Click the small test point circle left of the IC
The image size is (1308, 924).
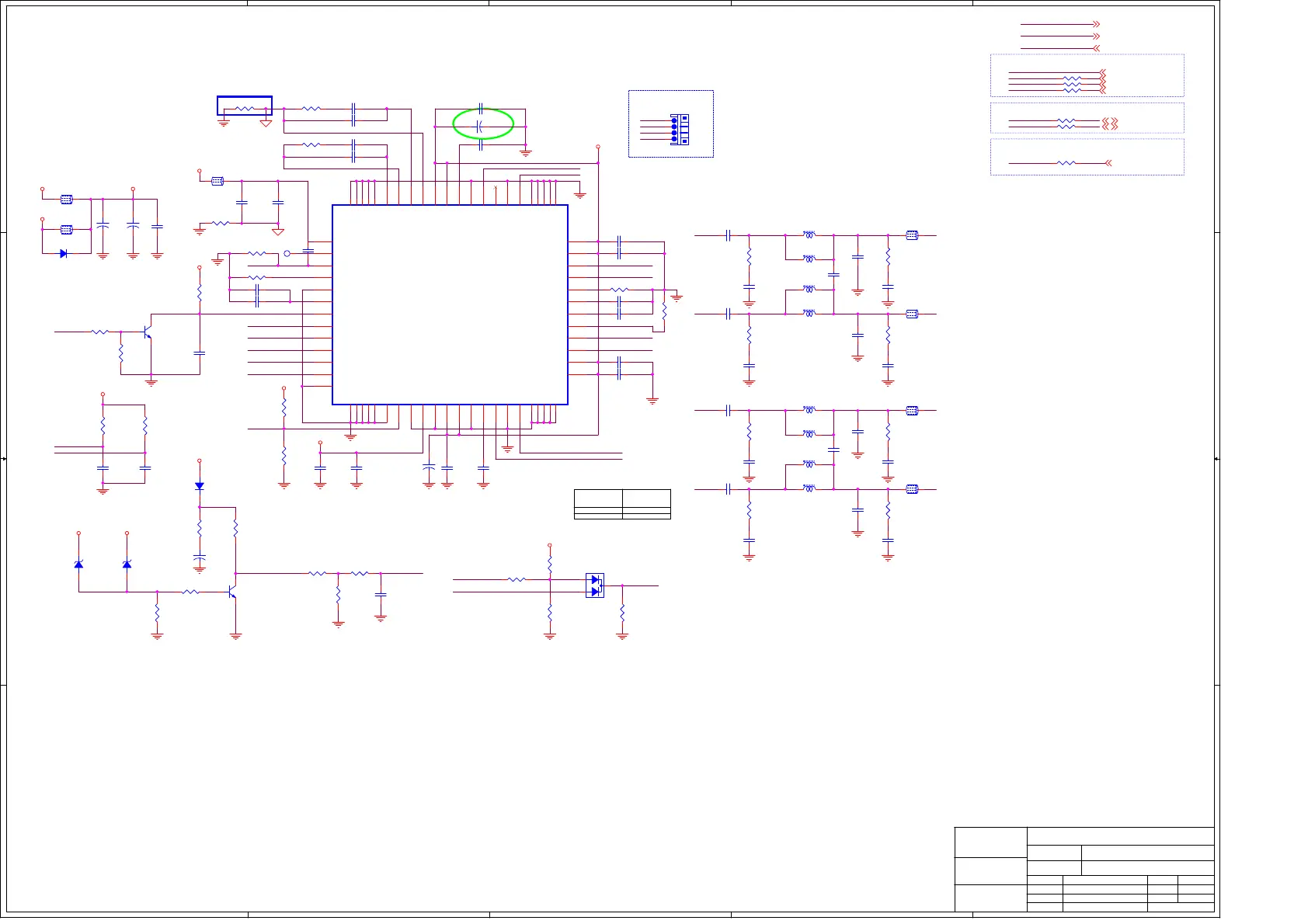pyautogui.click(x=287, y=254)
